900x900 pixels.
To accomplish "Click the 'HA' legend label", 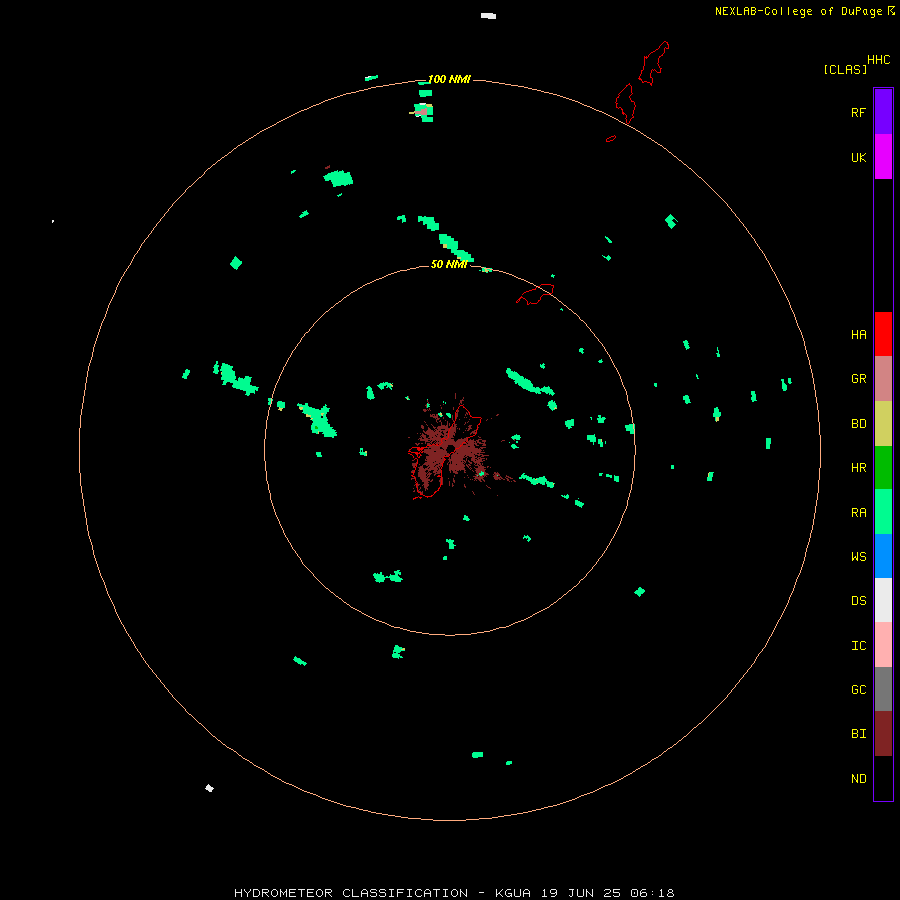I will (x=858, y=335).
